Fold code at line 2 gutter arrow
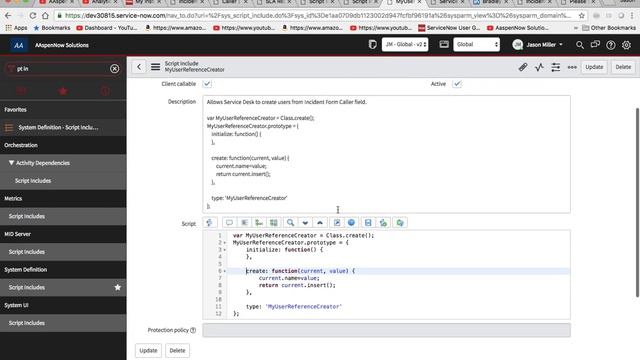The height and width of the screenshot is (360, 640). point(224,243)
